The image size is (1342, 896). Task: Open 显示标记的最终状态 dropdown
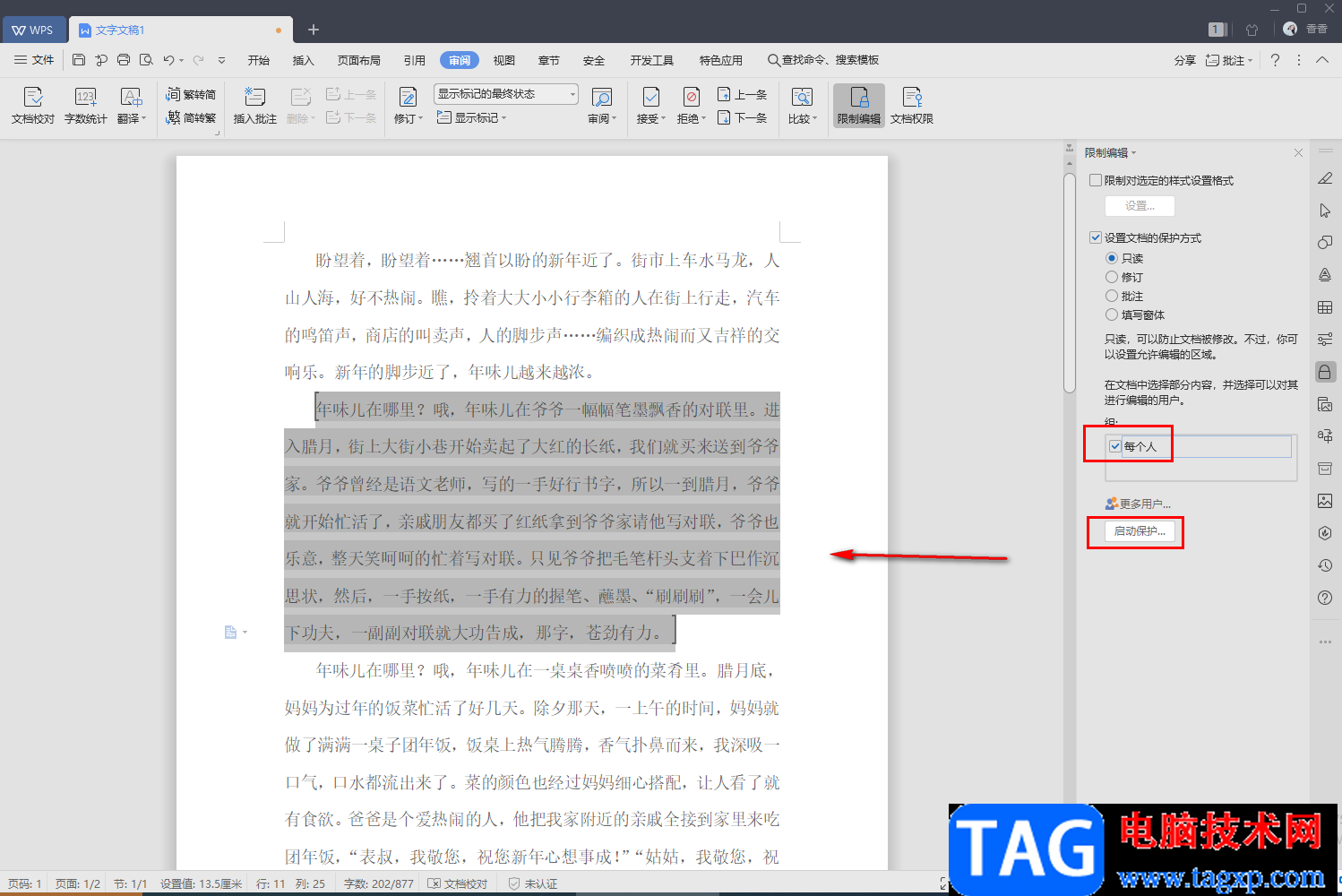coord(506,94)
